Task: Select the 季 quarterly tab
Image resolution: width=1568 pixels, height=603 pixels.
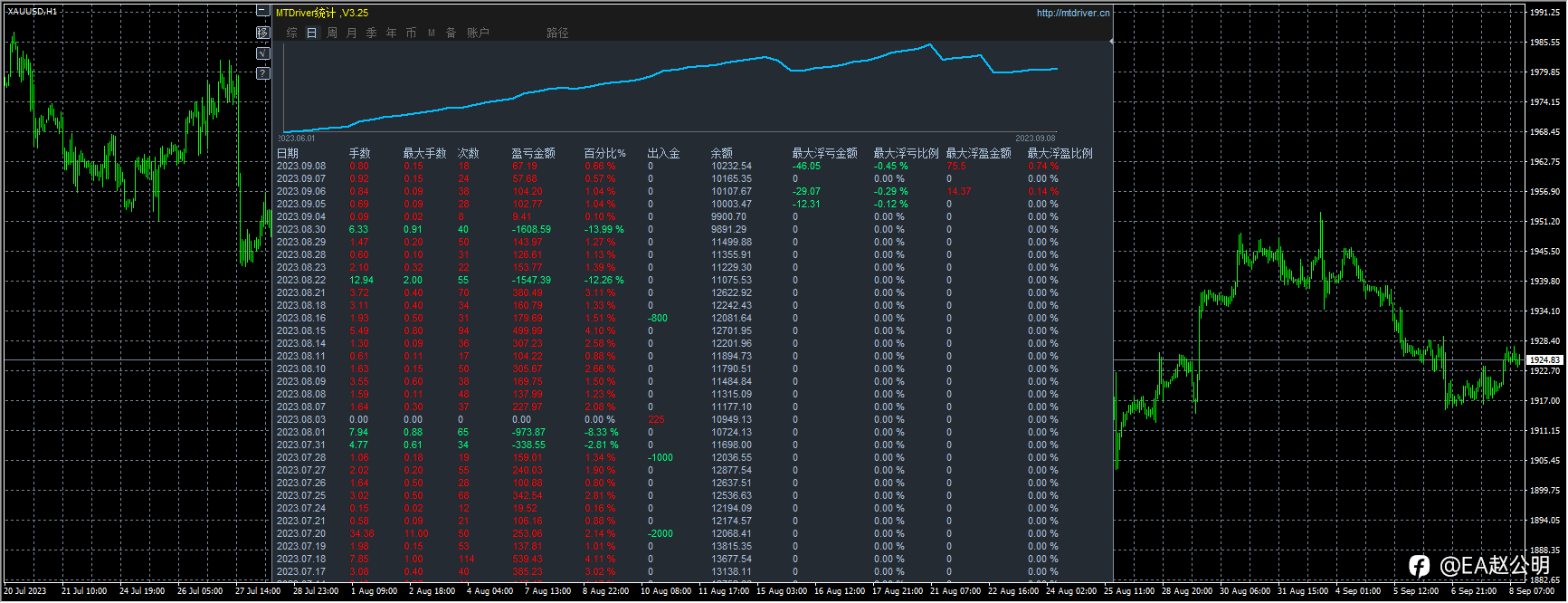Action: point(371,33)
